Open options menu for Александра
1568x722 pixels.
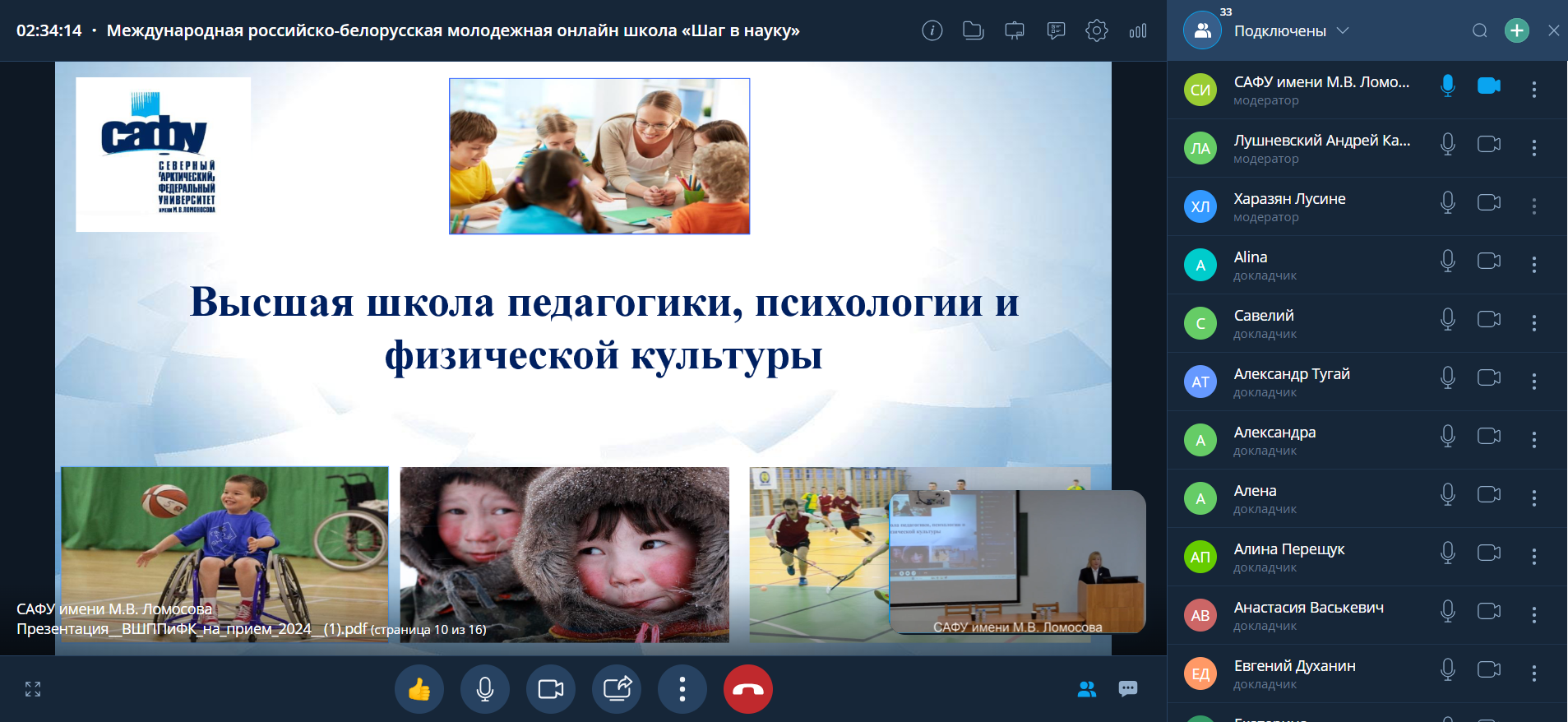(x=1534, y=440)
